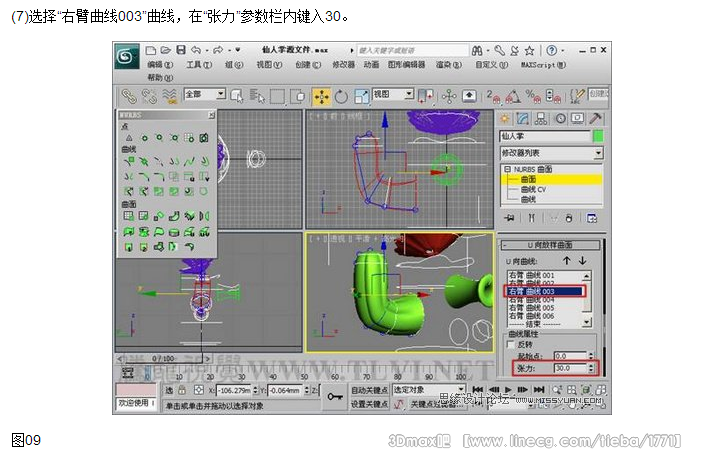710x458 pixels.
Task: Click the 起始点 value field
Action: [571, 356]
